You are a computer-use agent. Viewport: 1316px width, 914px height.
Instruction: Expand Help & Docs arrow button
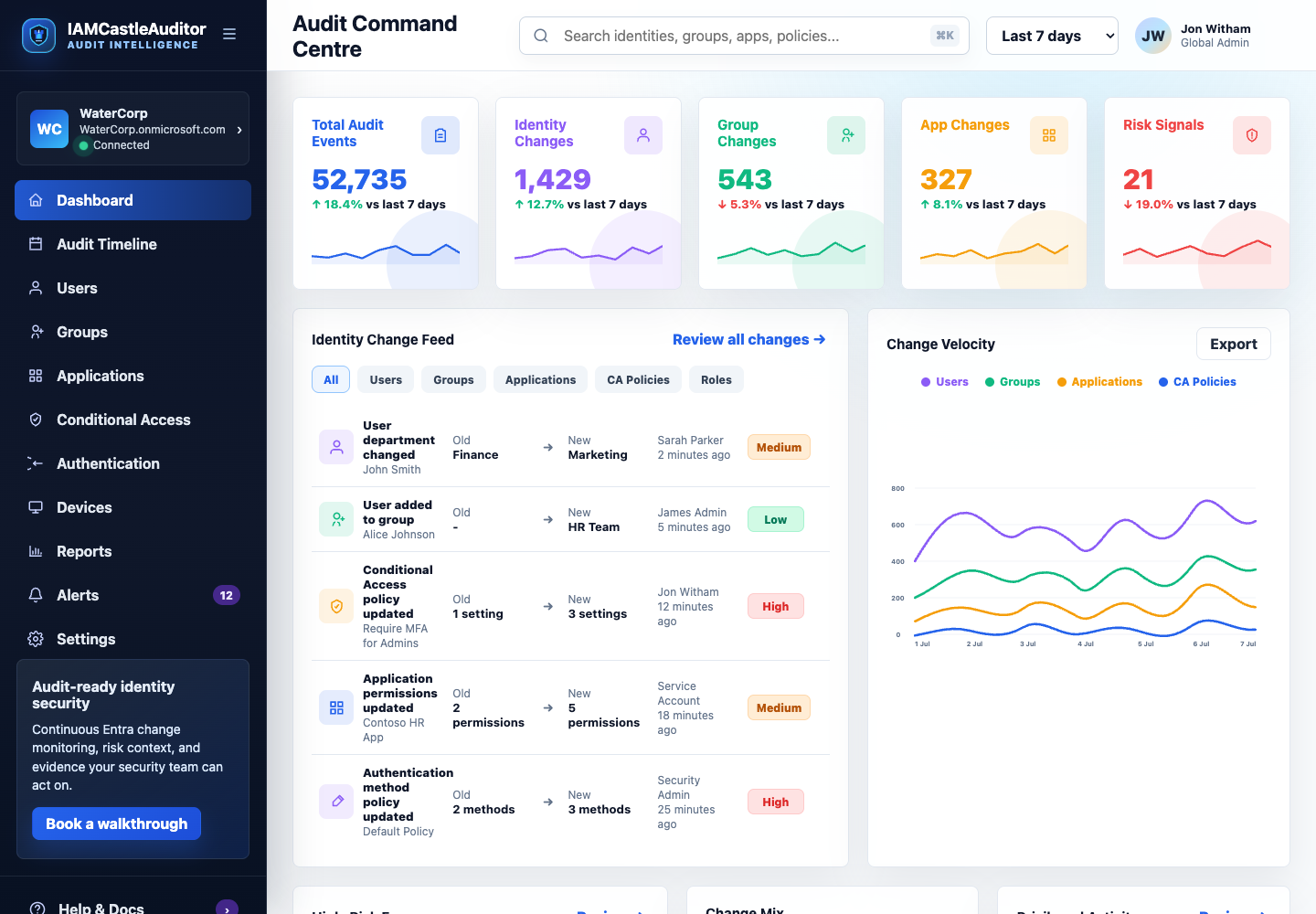point(227,907)
